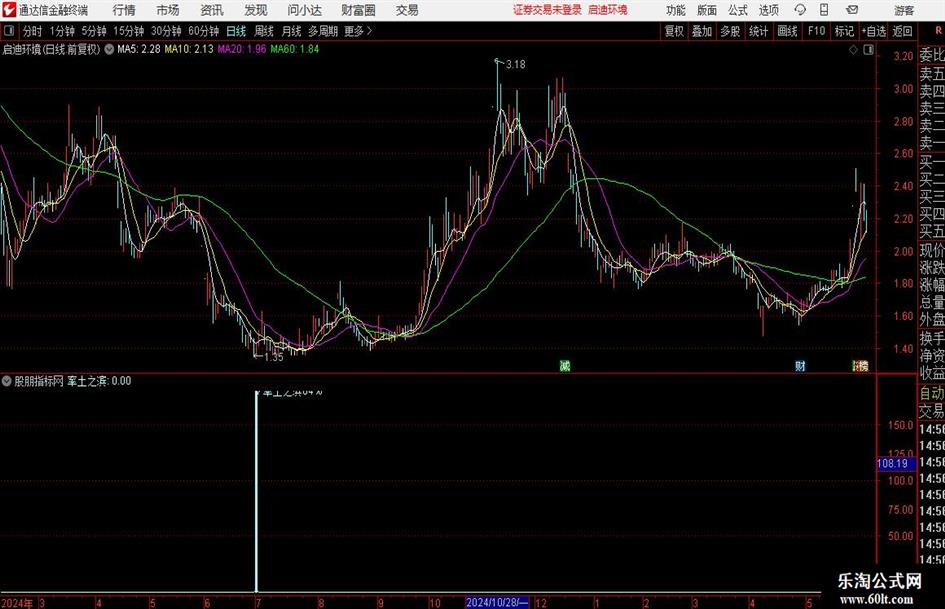945x609 pixels.
Task: Click the 2024/10/28 date marker
Action: 497,602
